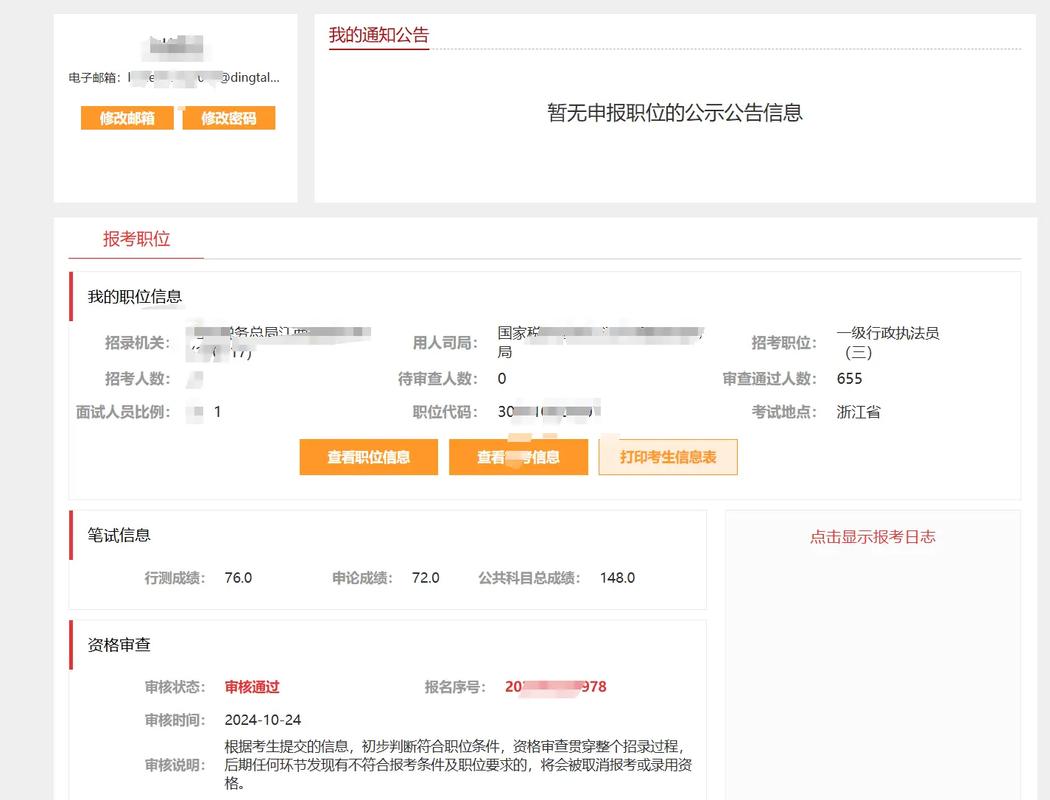Screen dimensions: 1050x800
Task: Click the 查看报考信息 button
Action: pos(519,457)
